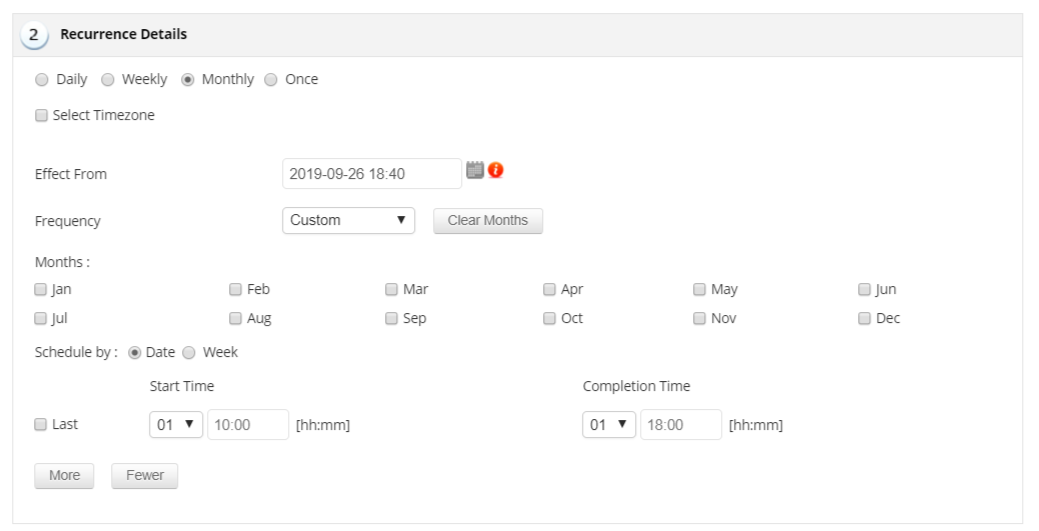Screen dimensions: 1039x531
Task: Switch Schedule by to Week
Action: [189, 353]
